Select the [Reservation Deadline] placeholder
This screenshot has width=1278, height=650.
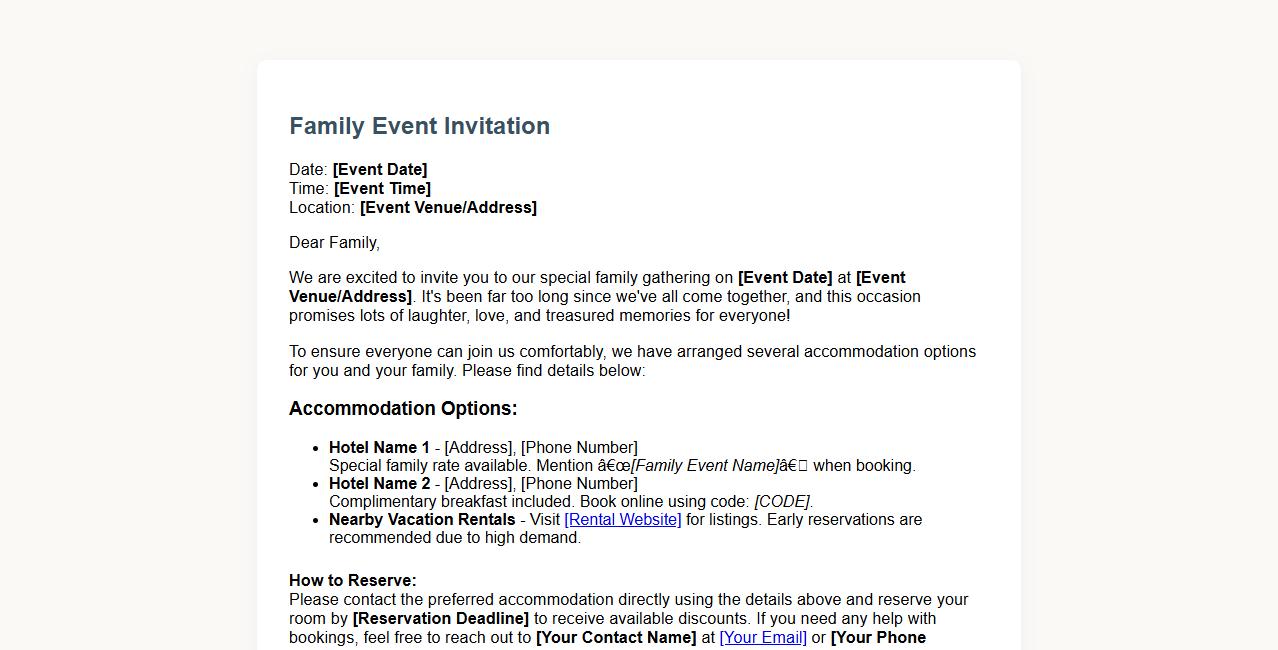440,619
